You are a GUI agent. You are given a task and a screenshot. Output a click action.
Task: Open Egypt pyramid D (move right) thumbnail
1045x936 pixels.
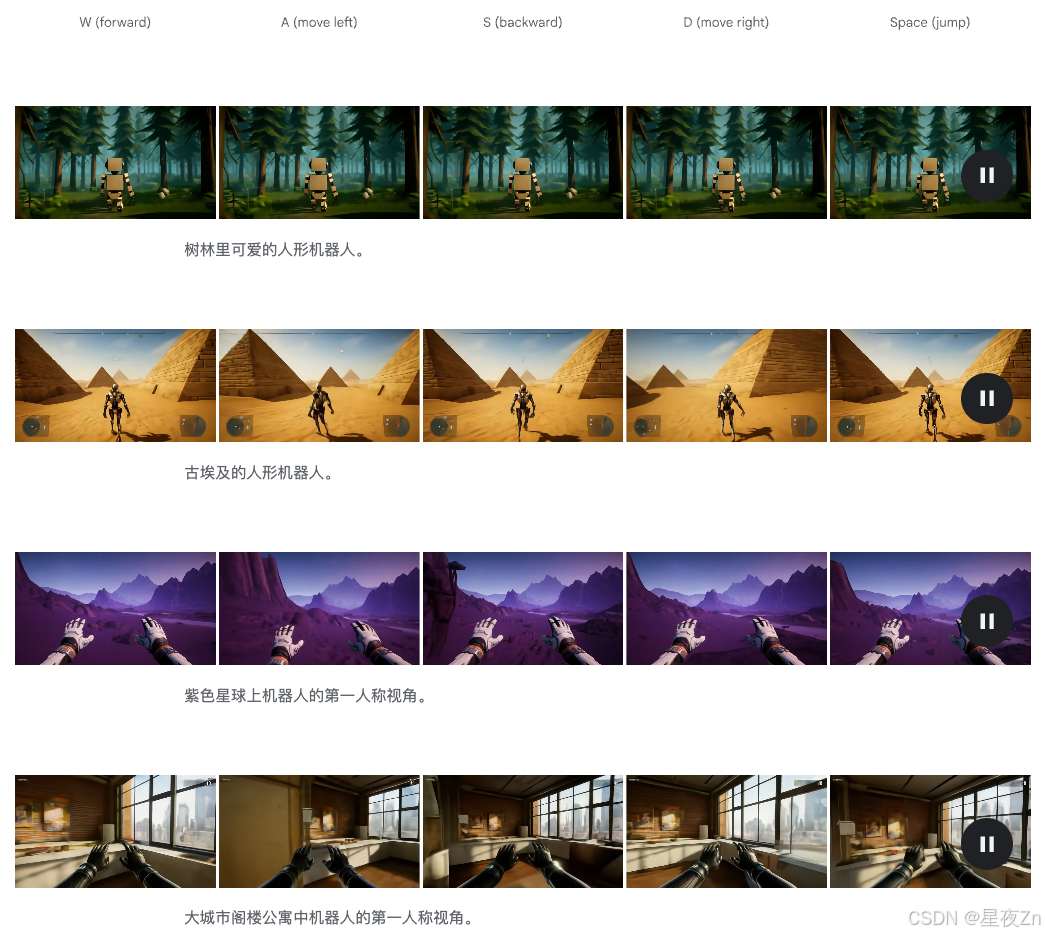(726, 385)
